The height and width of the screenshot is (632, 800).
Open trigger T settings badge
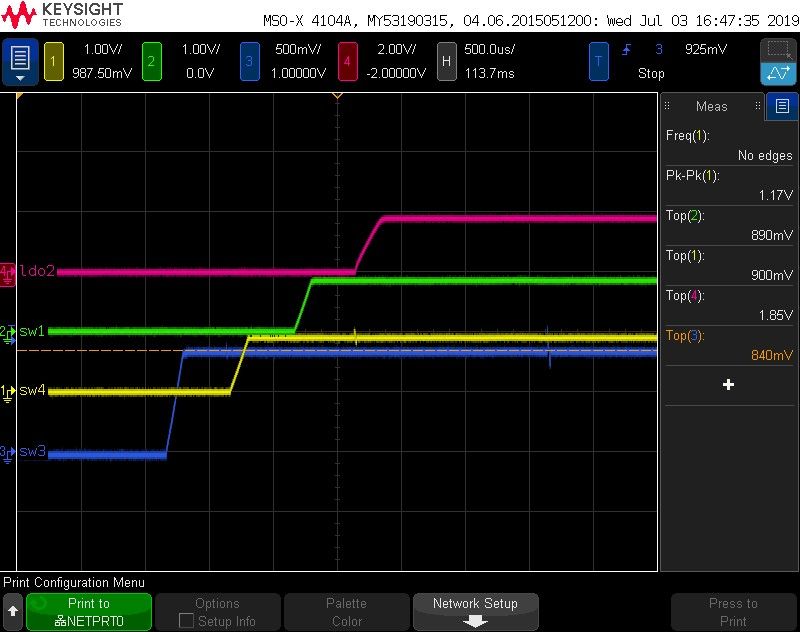coord(598,61)
